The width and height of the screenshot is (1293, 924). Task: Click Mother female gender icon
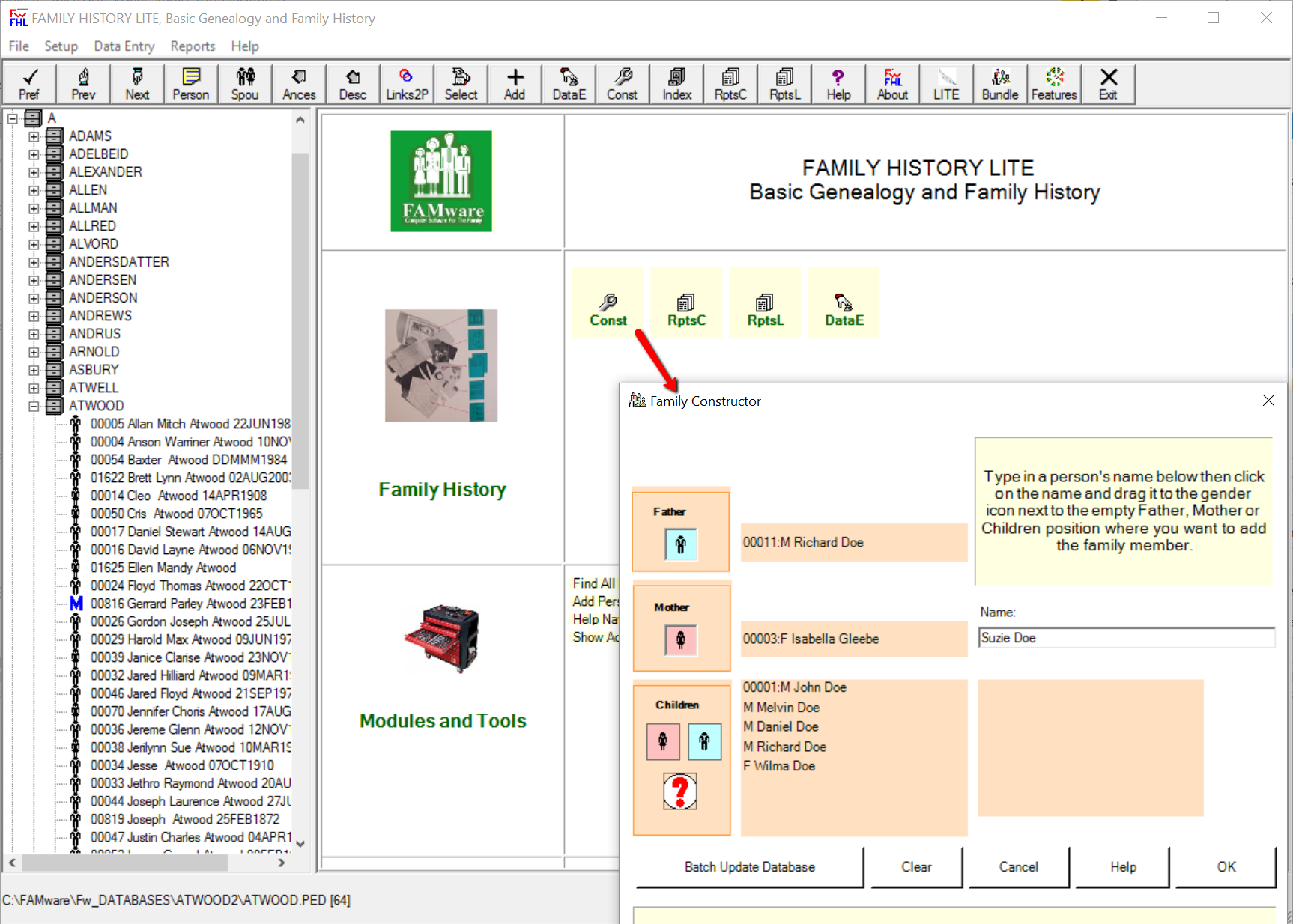681,640
